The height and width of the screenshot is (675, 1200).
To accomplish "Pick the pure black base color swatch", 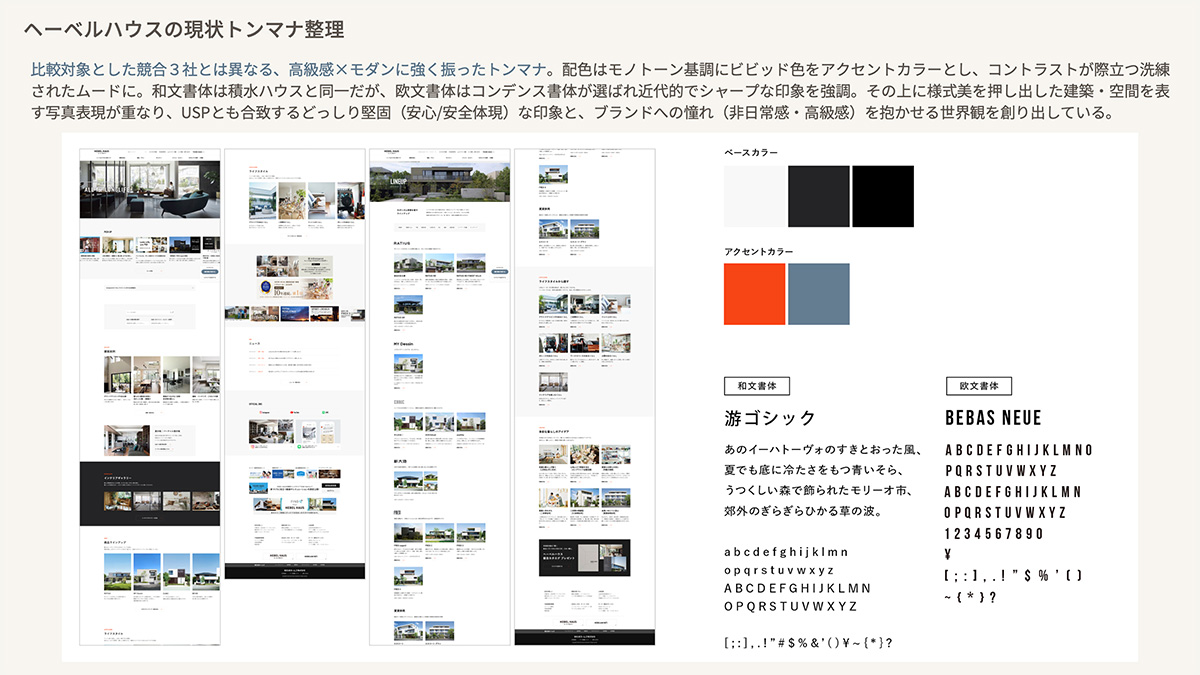I will tap(883, 196).
